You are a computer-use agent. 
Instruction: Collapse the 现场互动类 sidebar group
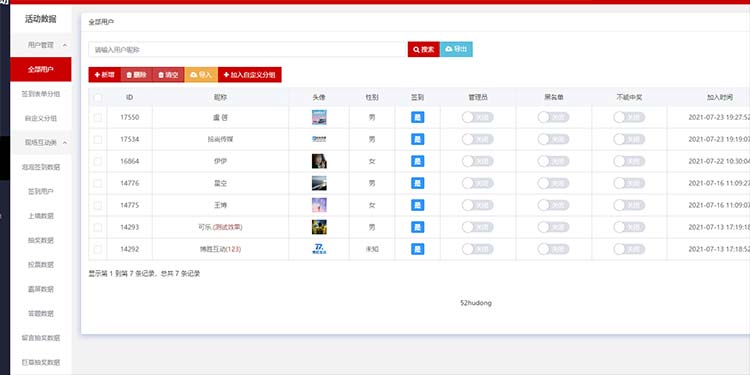click(x=41, y=143)
